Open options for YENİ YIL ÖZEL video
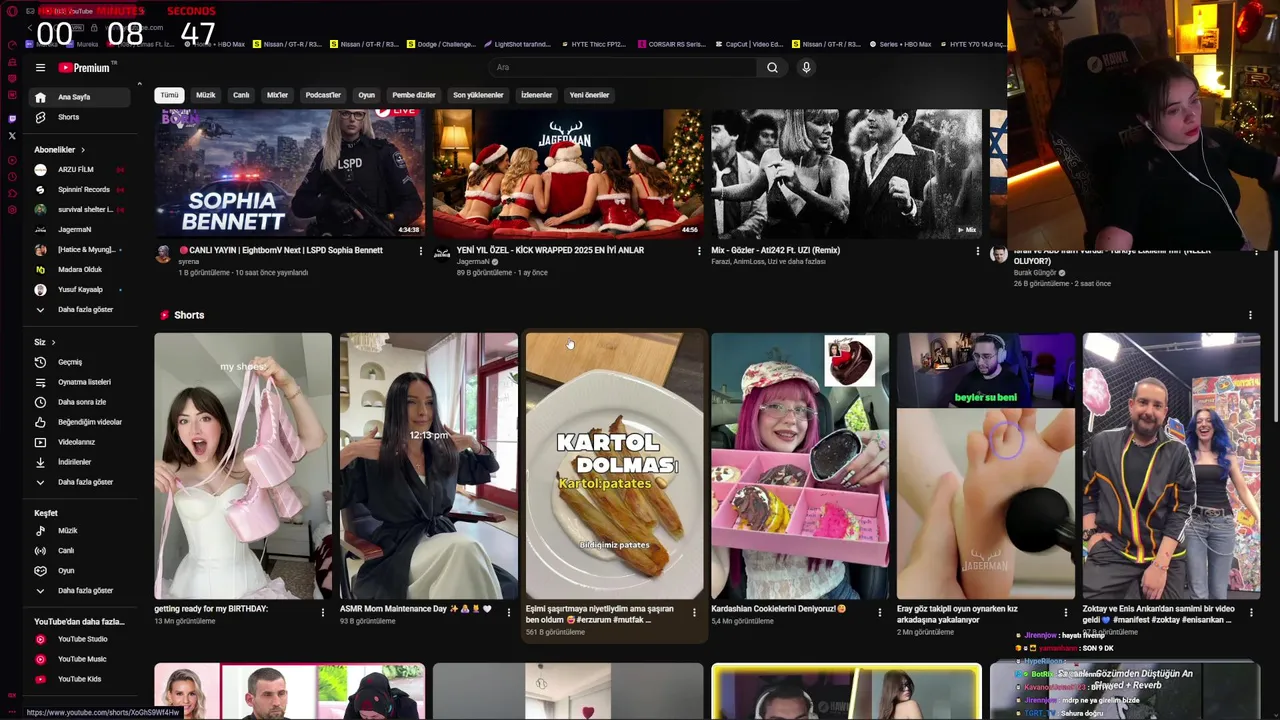 coord(699,251)
